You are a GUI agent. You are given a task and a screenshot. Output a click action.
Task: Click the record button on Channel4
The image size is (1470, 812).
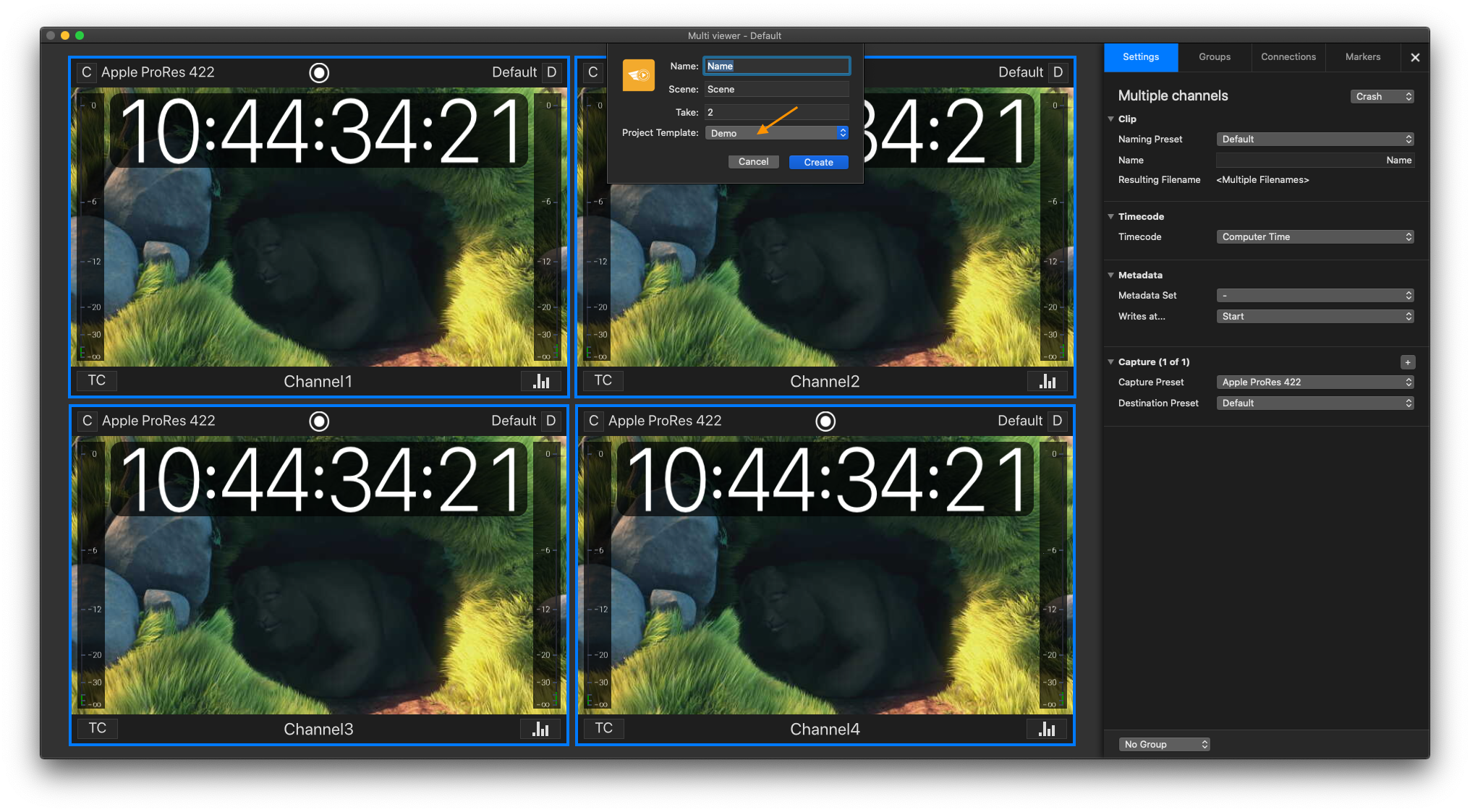[825, 421]
